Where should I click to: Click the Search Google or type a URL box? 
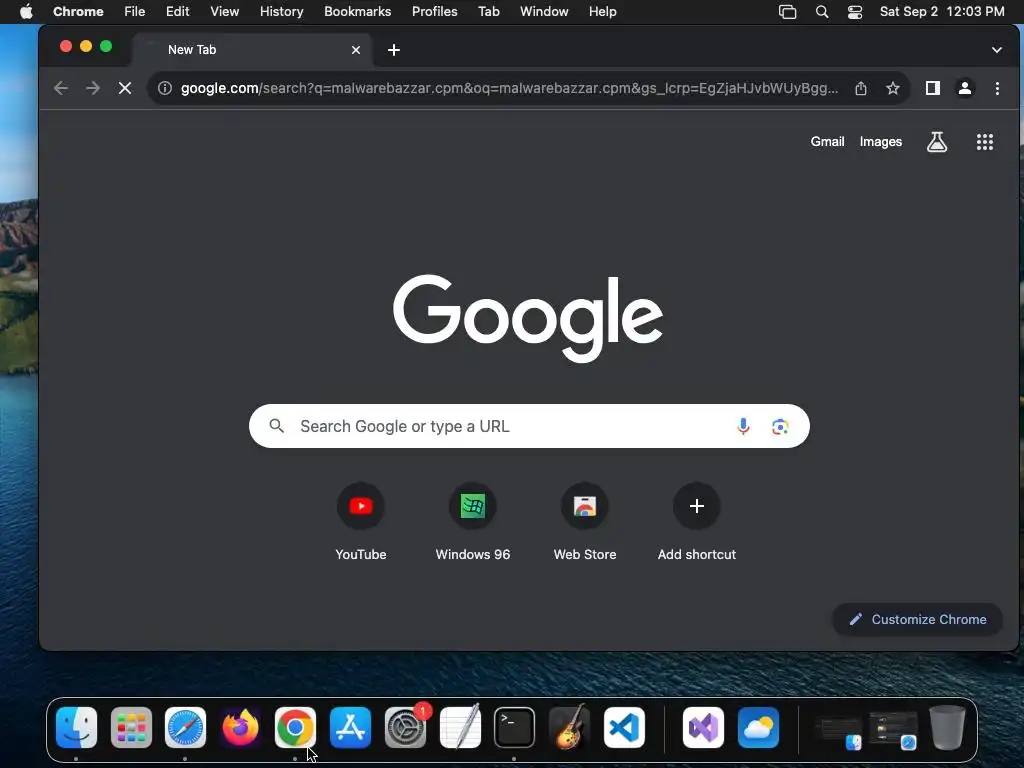pyautogui.click(x=529, y=426)
